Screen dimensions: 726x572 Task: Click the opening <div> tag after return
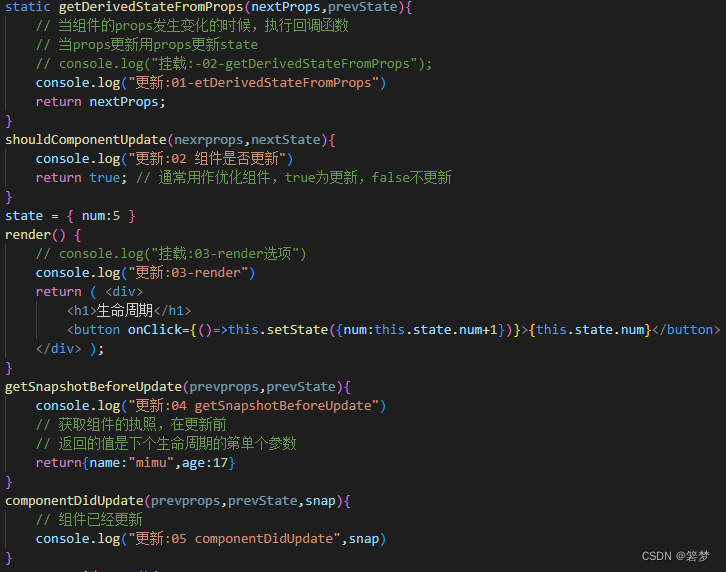(x=124, y=292)
